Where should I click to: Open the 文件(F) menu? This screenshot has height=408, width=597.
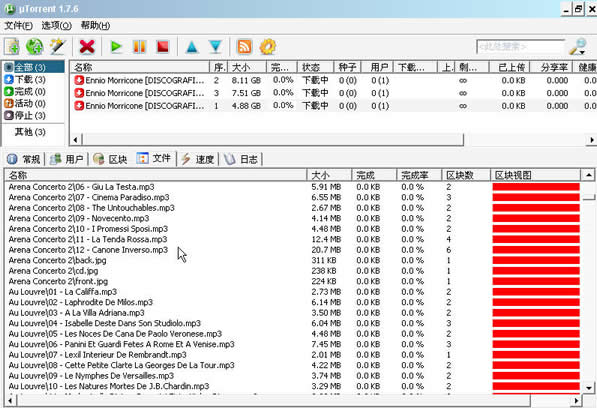coord(18,26)
